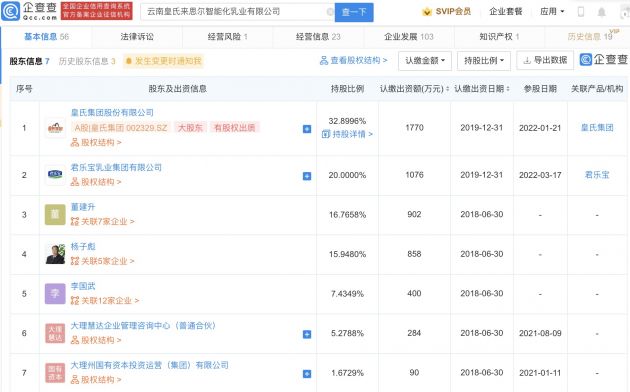
Task: Open 董建升 shareholder link
Action: (83, 207)
